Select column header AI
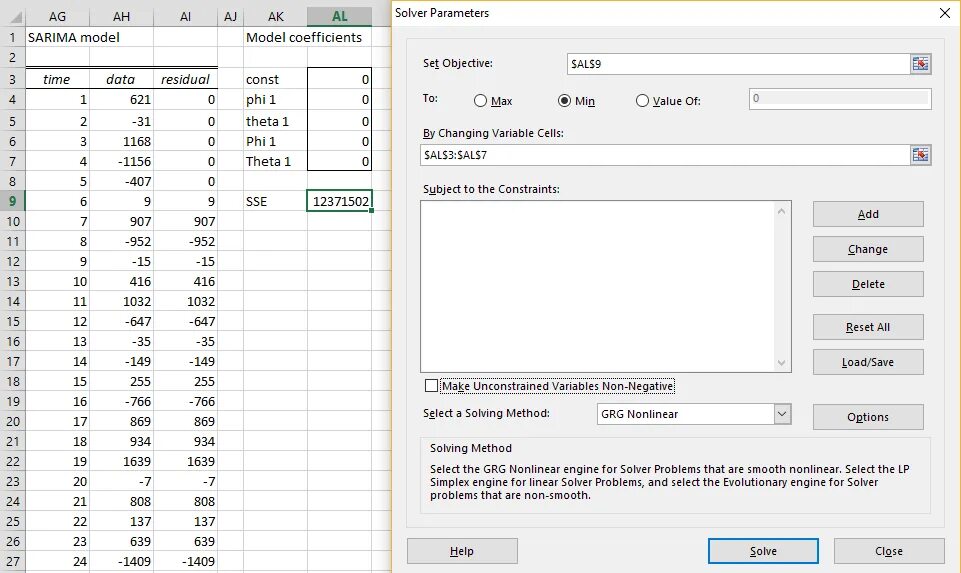The width and height of the screenshot is (961, 573). coord(186,17)
